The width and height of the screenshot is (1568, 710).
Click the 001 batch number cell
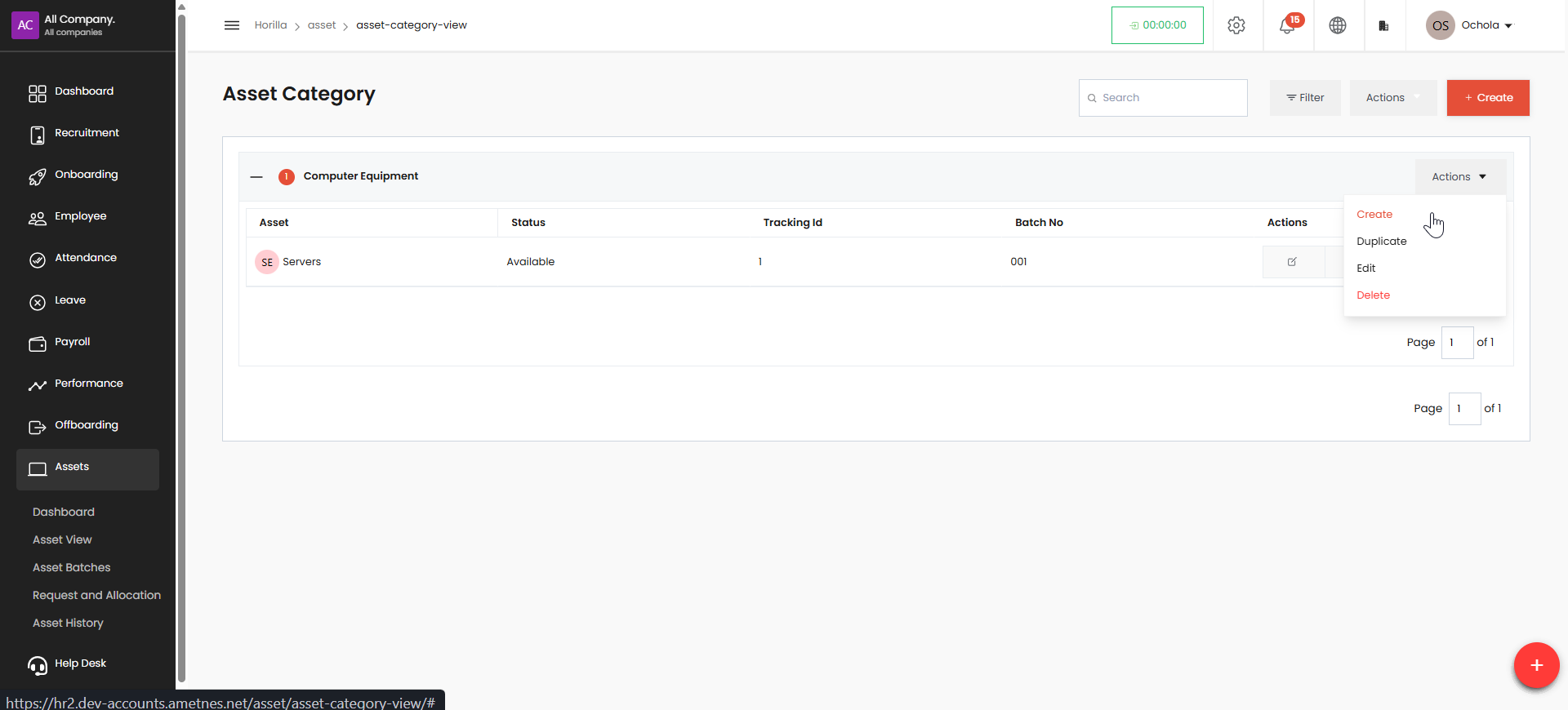[x=1018, y=262]
